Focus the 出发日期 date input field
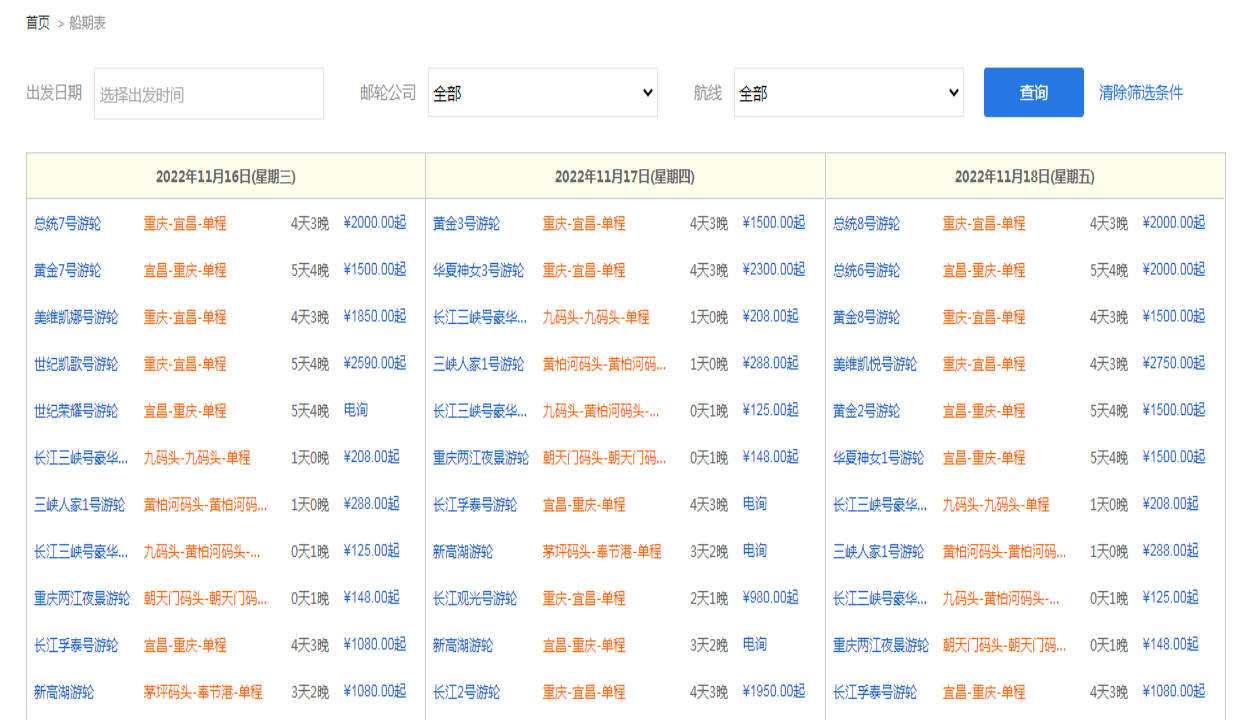 click(208, 94)
